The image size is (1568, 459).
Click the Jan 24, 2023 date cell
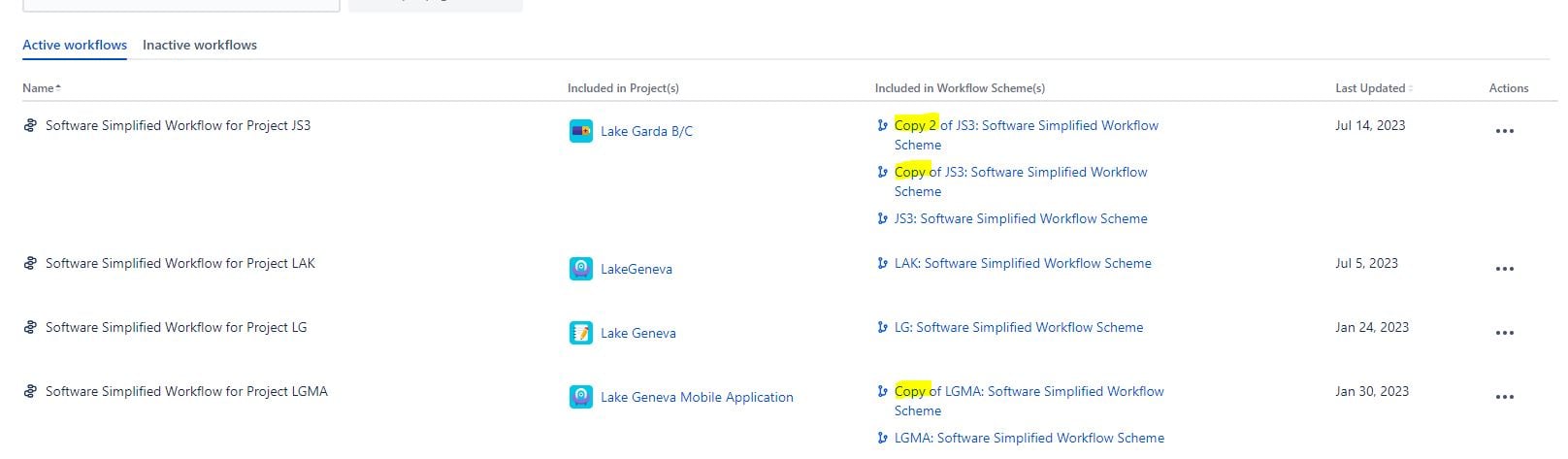click(x=1372, y=327)
